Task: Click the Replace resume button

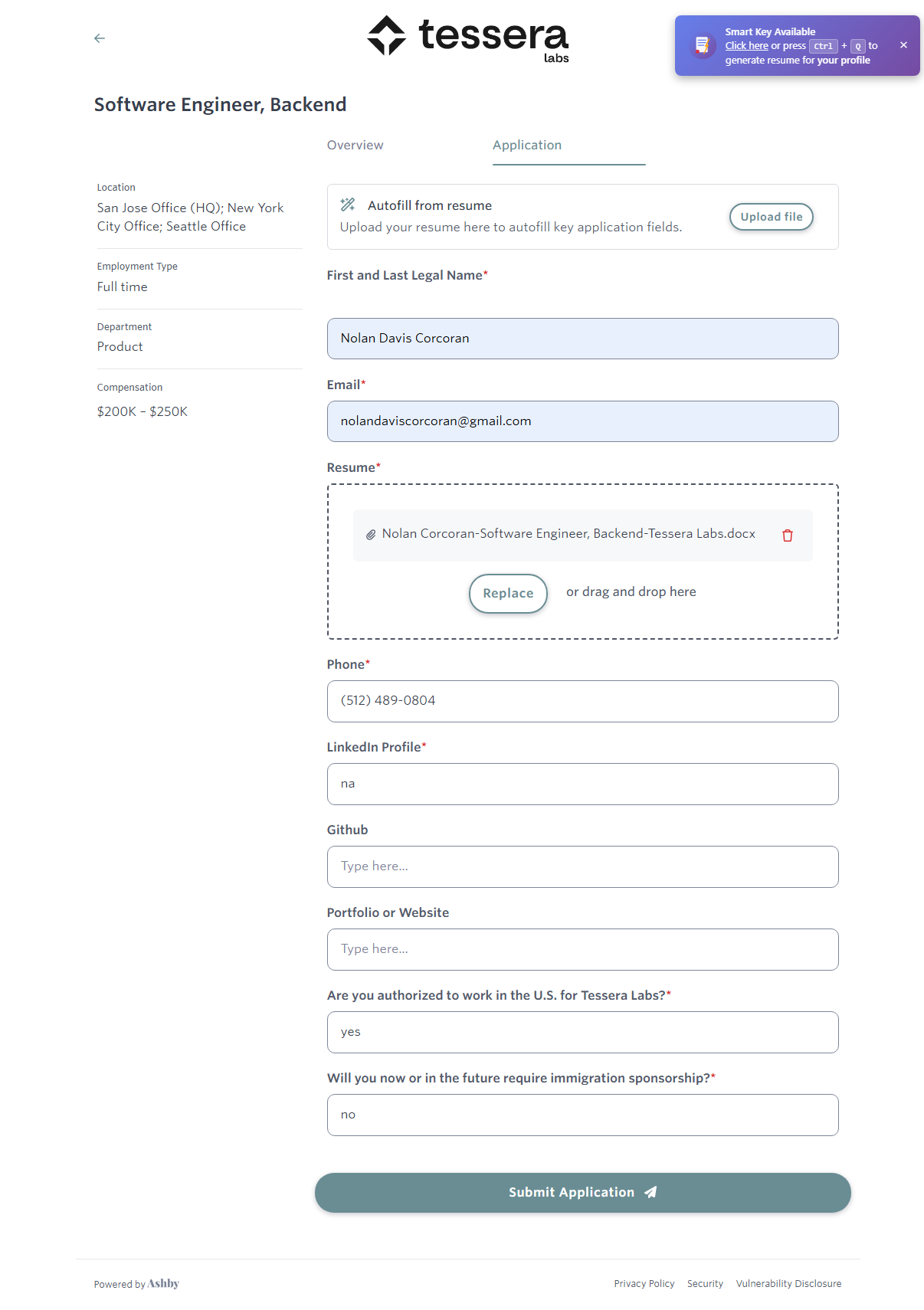Action: [x=508, y=593]
